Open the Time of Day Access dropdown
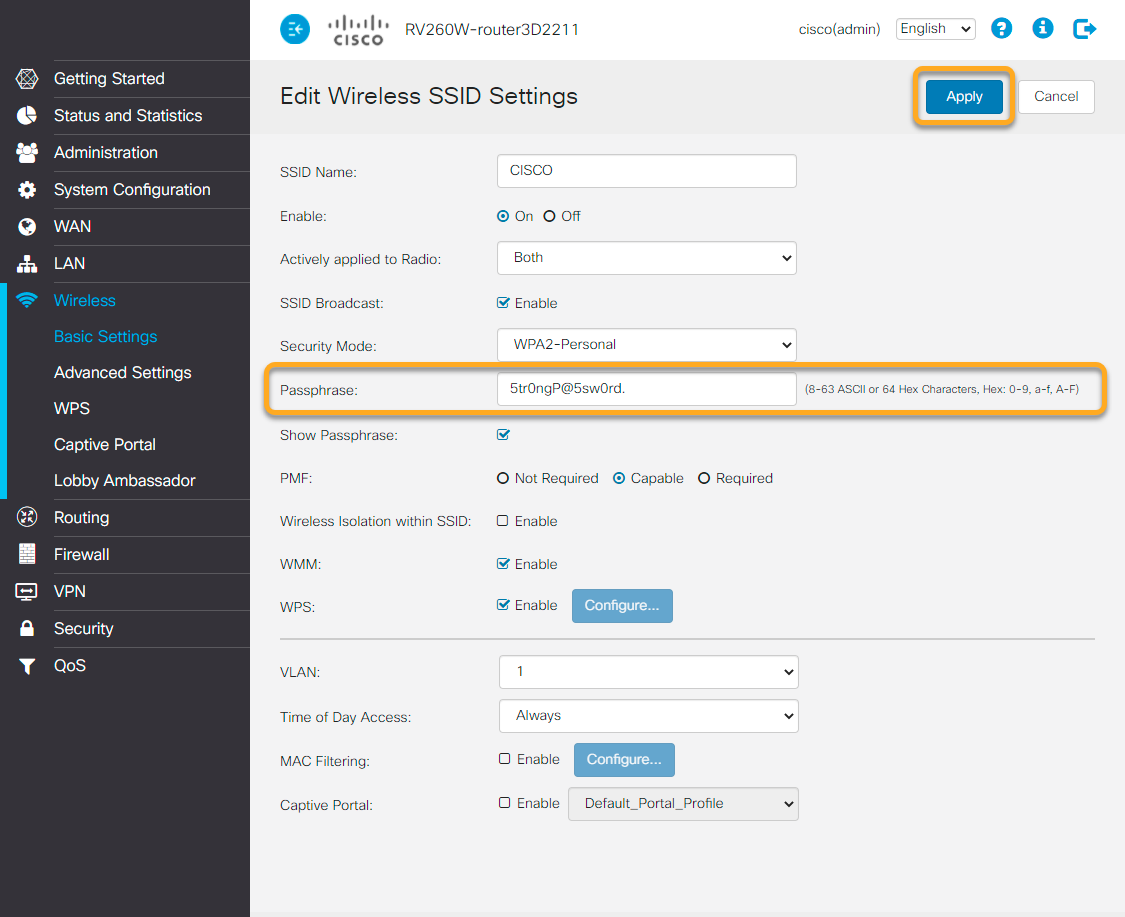 (x=649, y=716)
